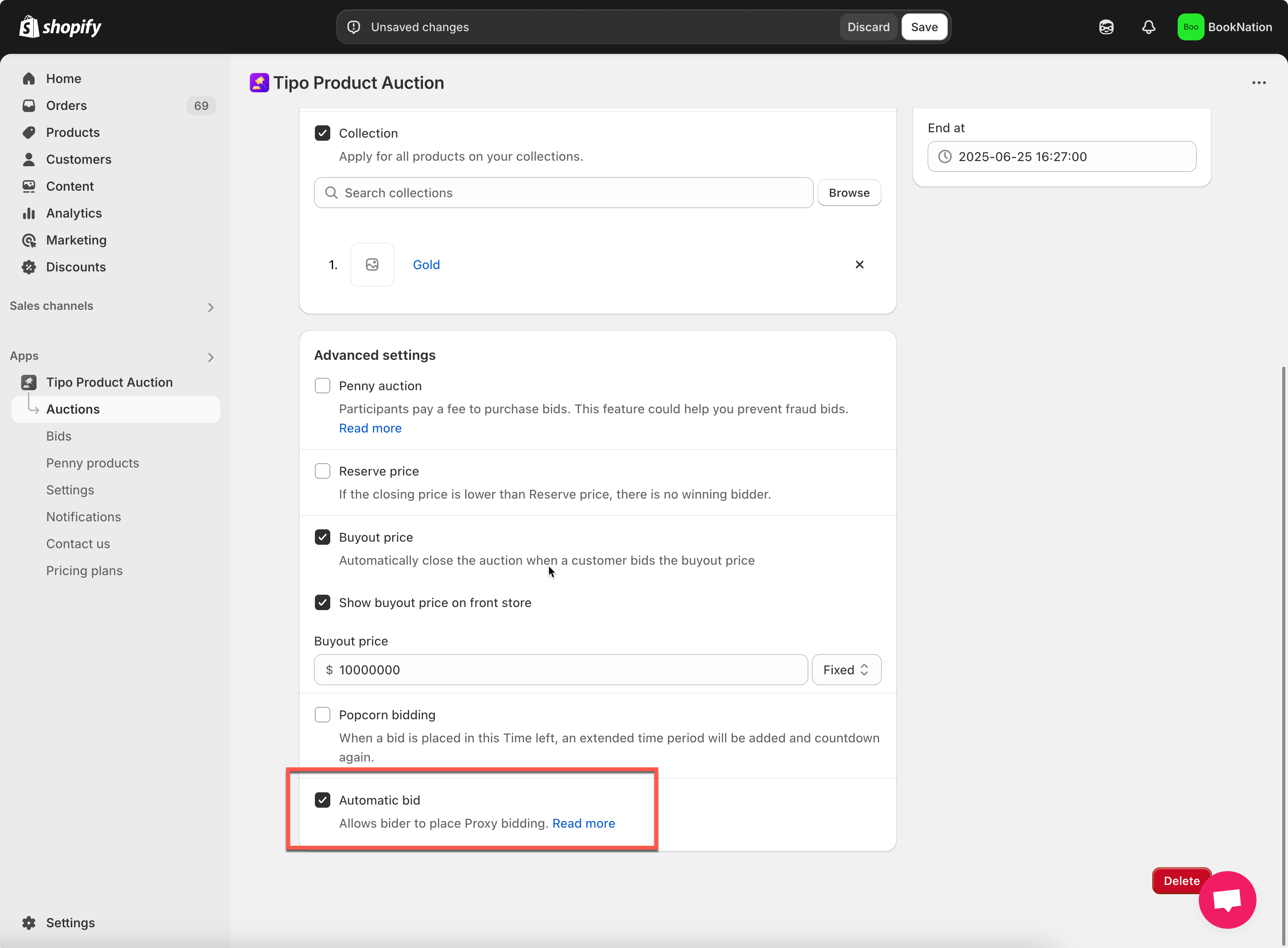The width and height of the screenshot is (1288, 948).
Task: Toggle the Popcorn bidding checkbox
Action: 323,715
